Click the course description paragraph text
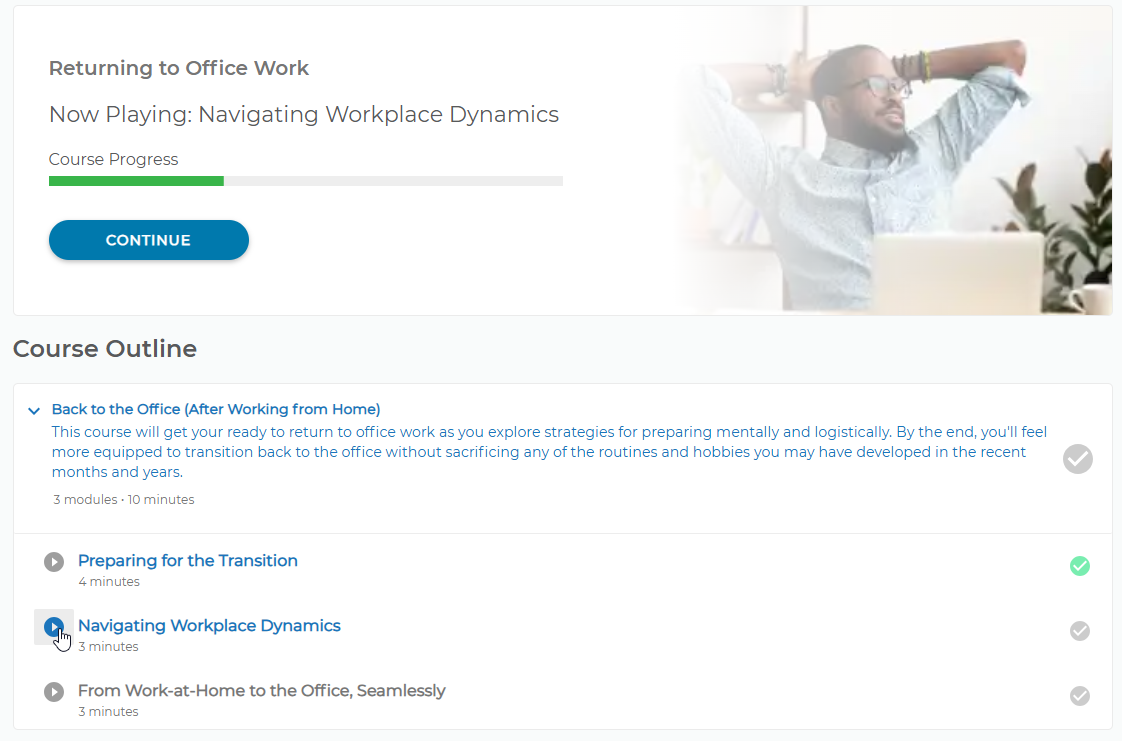The image size is (1122, 741). click(x=549, y=452)
